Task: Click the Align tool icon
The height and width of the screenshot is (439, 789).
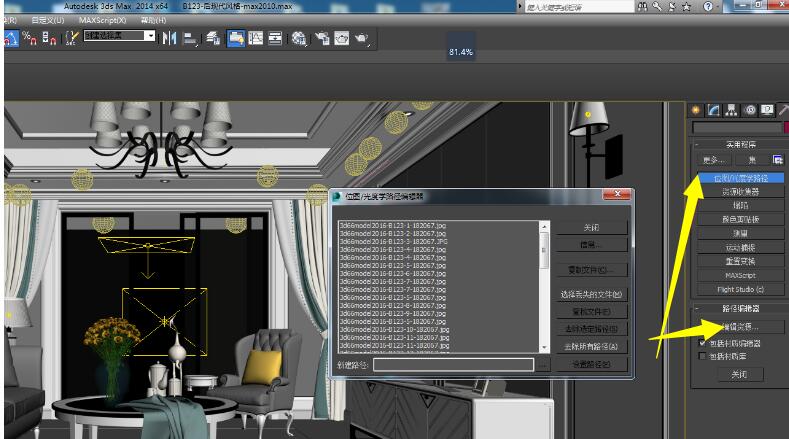Action: 190,38
